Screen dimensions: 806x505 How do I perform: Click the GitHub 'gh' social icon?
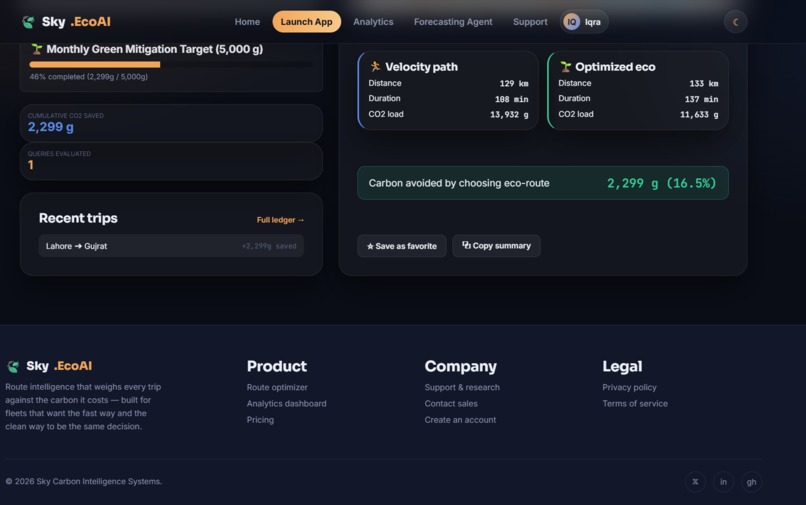point(752,482)
